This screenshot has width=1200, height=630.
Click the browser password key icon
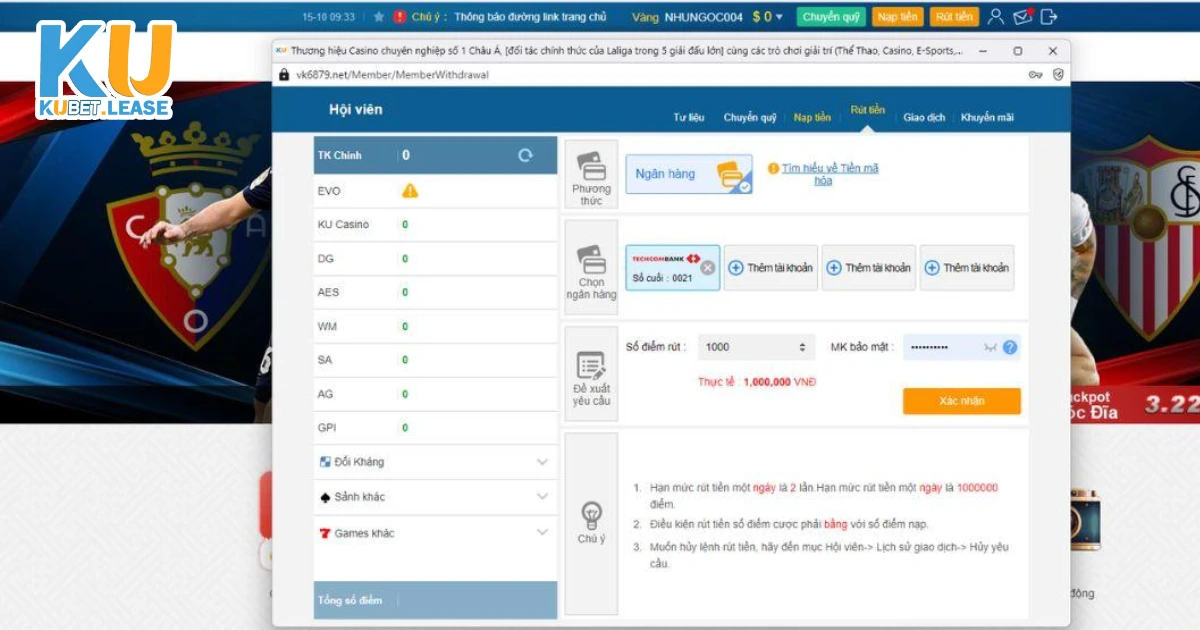point(1036,74)
